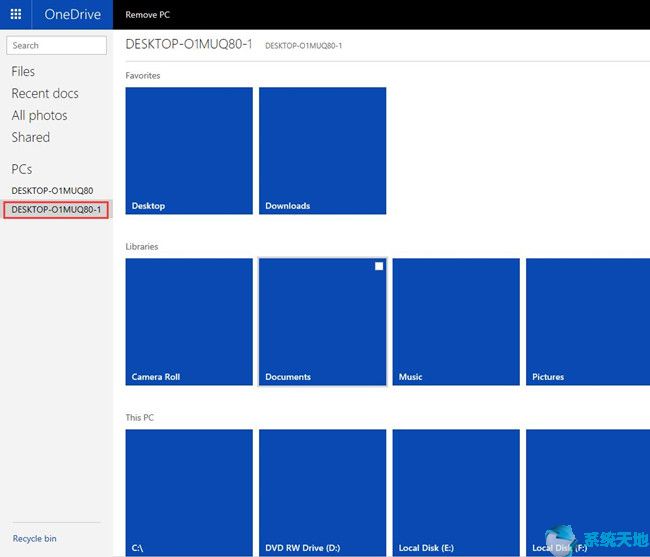Viewport: 650px width, 557px height.
Task: Open the C:\ drive tile
Action: tap(189, 493)
